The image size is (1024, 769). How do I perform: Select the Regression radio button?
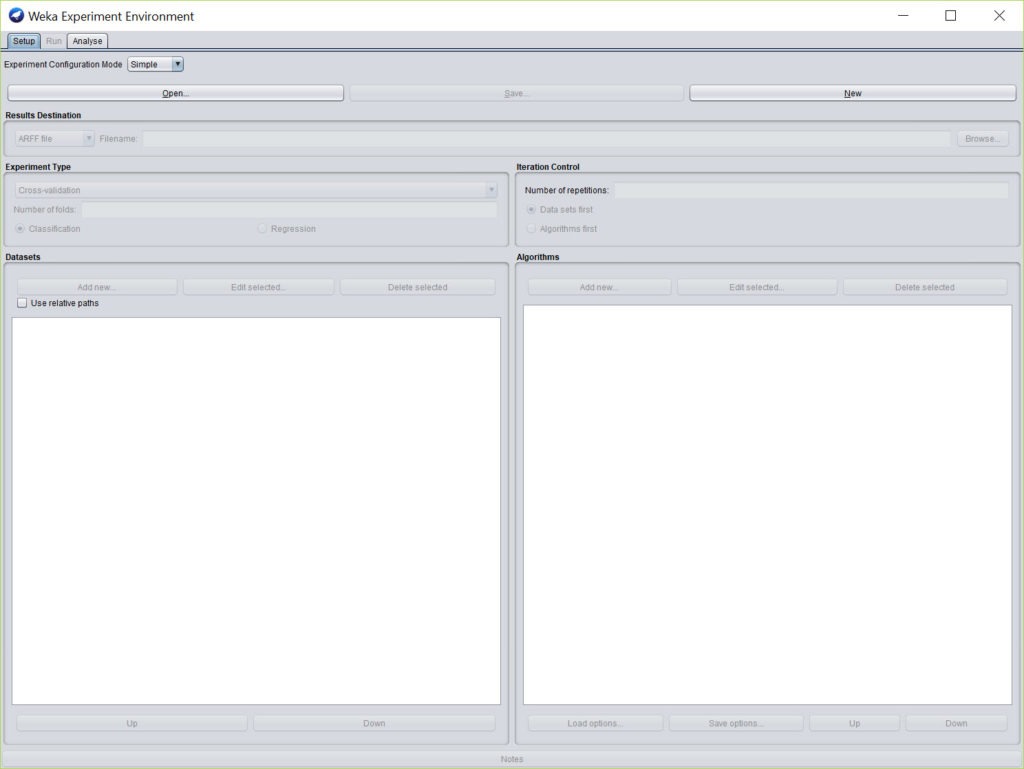287,228
